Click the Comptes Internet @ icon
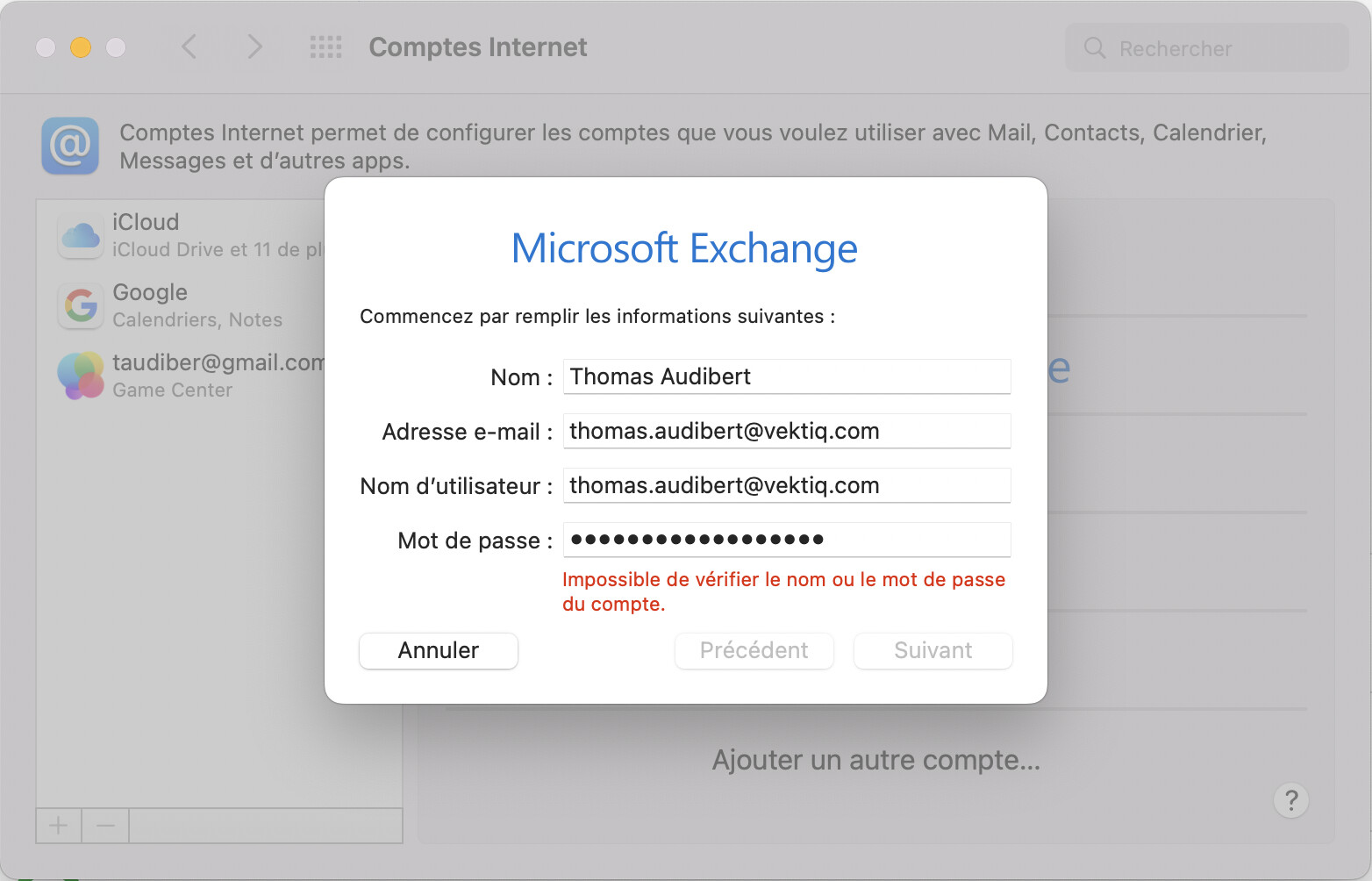Screen dimensions: 1372x881 click(x=70, y=146)
